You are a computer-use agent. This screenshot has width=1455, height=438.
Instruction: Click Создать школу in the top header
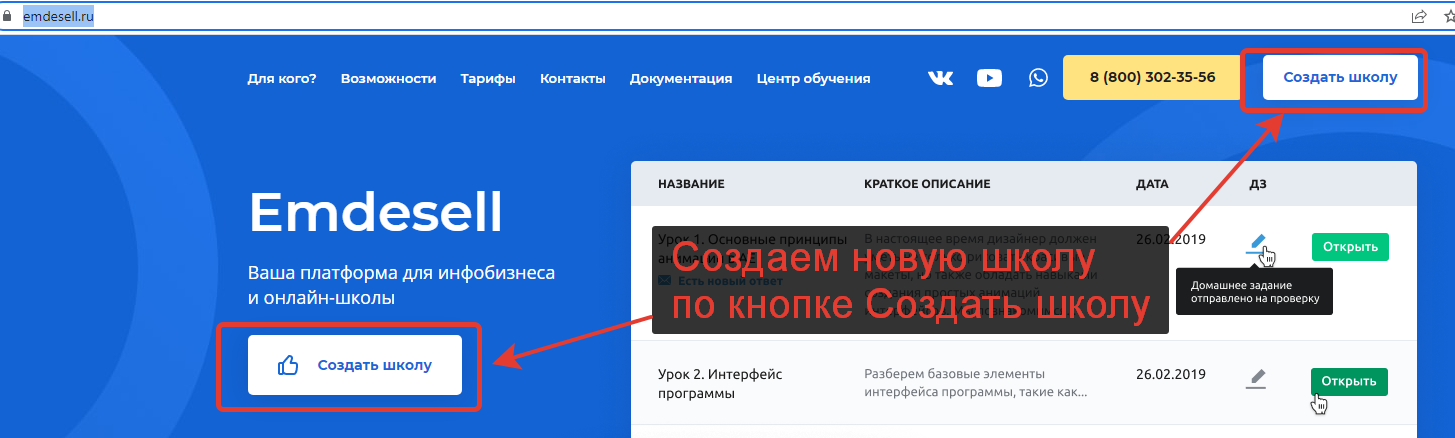coord(1340,77)
